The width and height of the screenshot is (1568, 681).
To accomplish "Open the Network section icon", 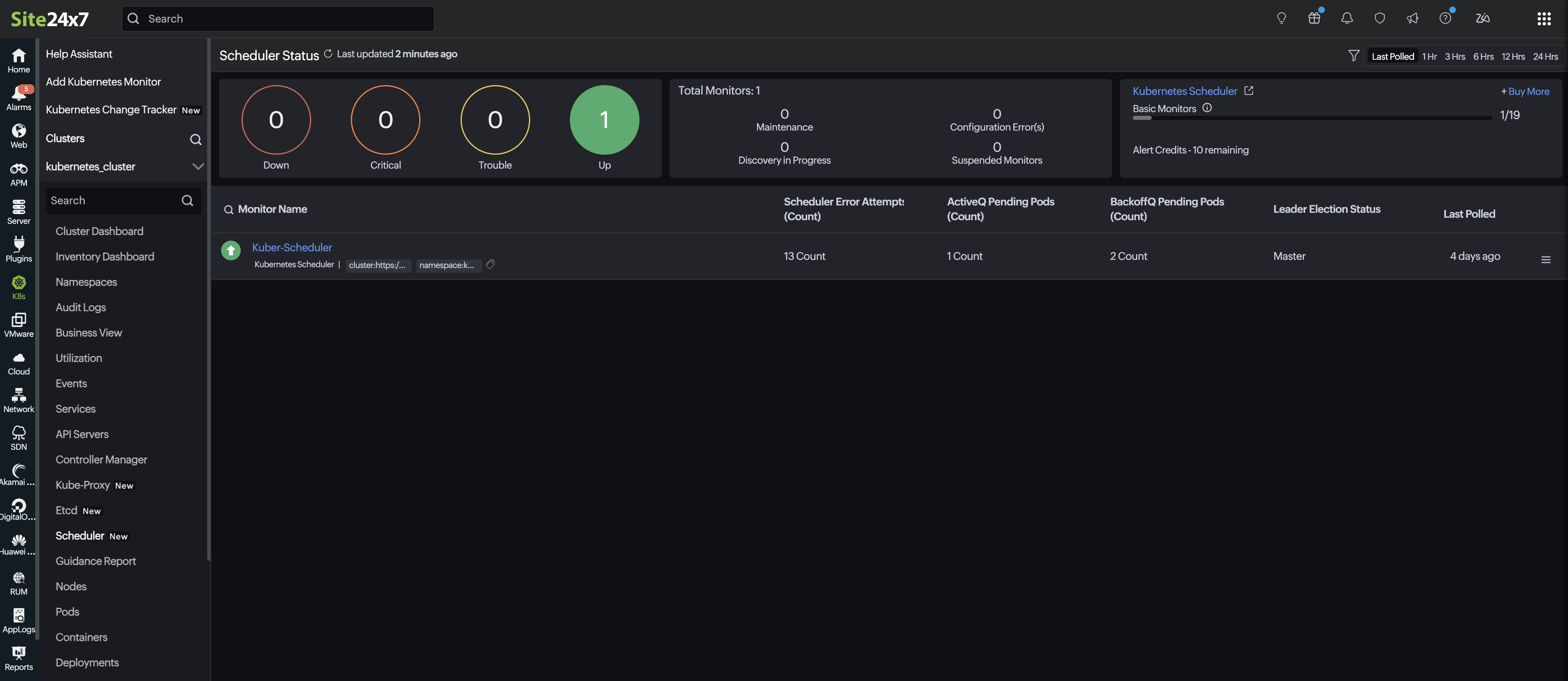I will (18, 400).
